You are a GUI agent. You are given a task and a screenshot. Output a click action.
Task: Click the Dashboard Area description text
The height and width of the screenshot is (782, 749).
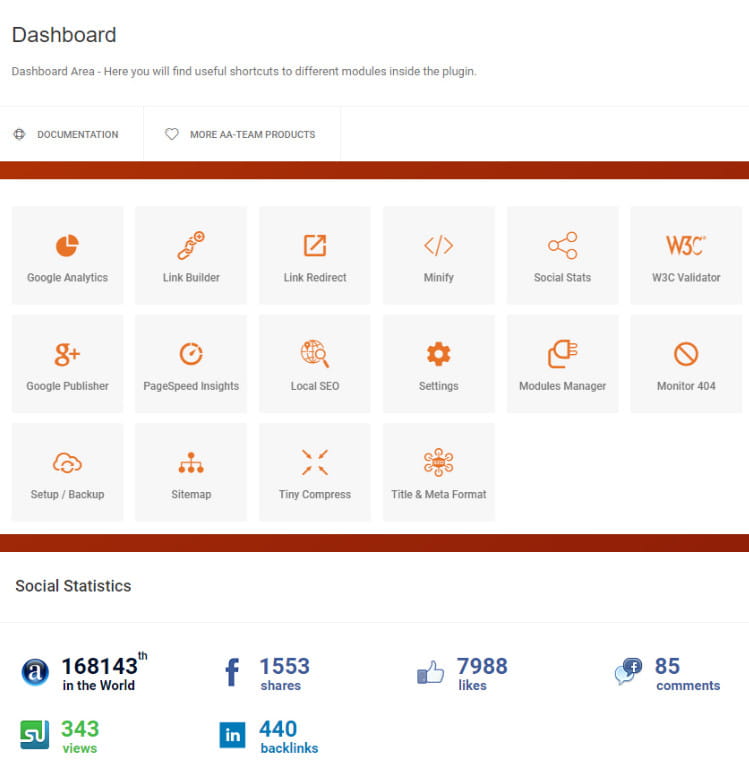click(x=244, y=71)
